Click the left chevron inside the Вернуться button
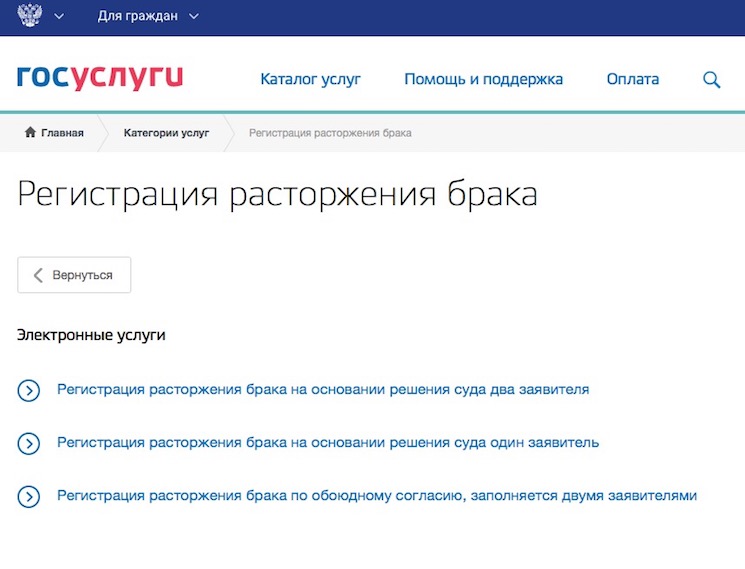The image size is (745, 569). click(x=38, y=275)
